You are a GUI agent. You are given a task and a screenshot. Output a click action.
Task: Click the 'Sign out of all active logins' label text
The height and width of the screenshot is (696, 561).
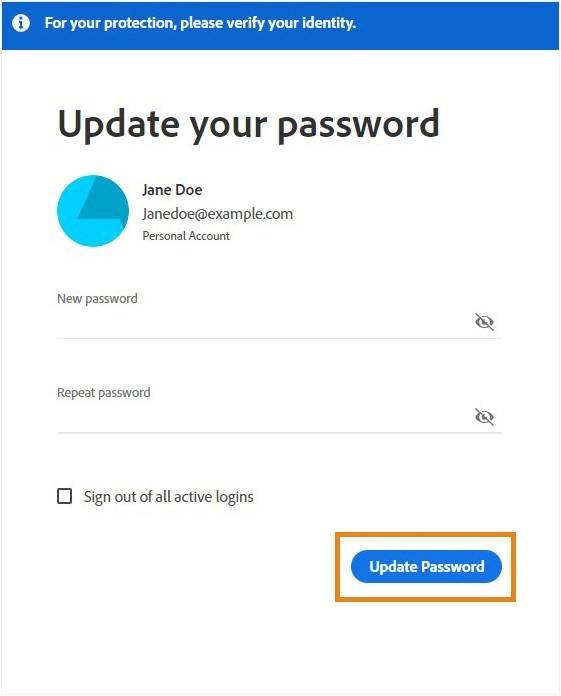pyautogui.click(x=169, y=497)
